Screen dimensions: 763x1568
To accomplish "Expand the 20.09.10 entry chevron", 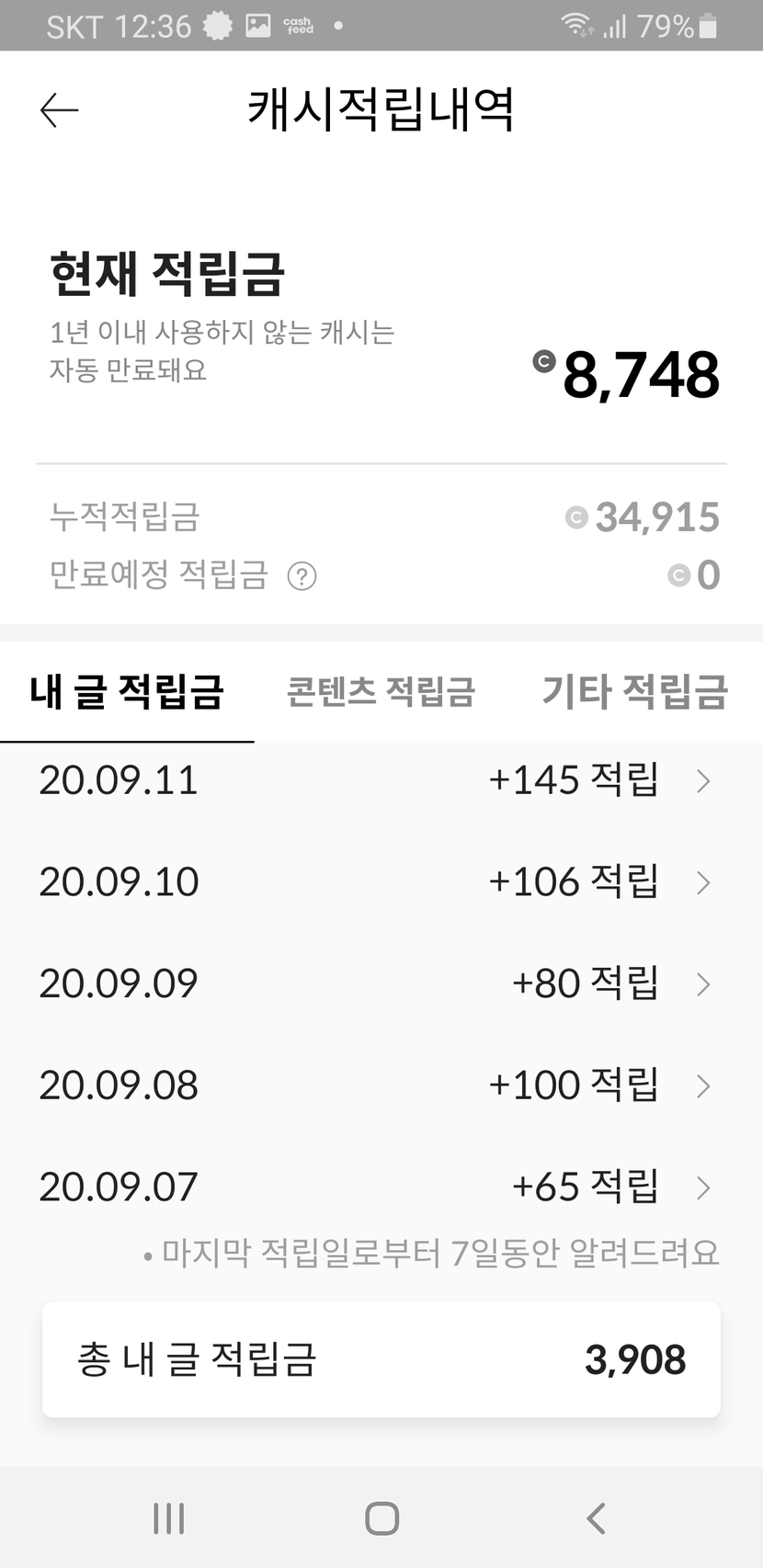I will point(703,882).
